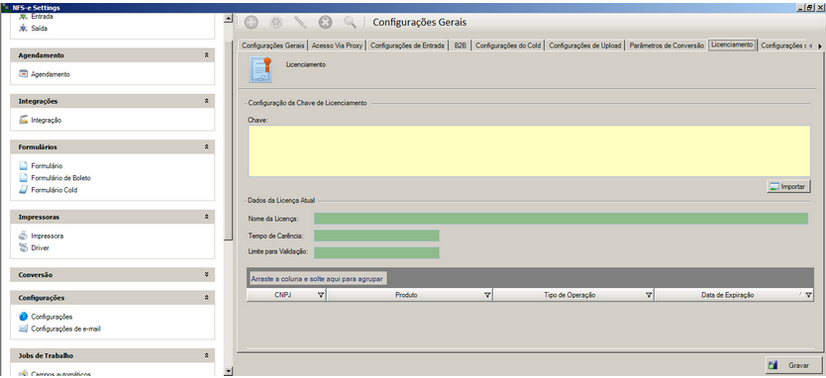
Task: Switch to the Configurações Gerais tab
Action: pyautogui.click(x=273, y=46)
